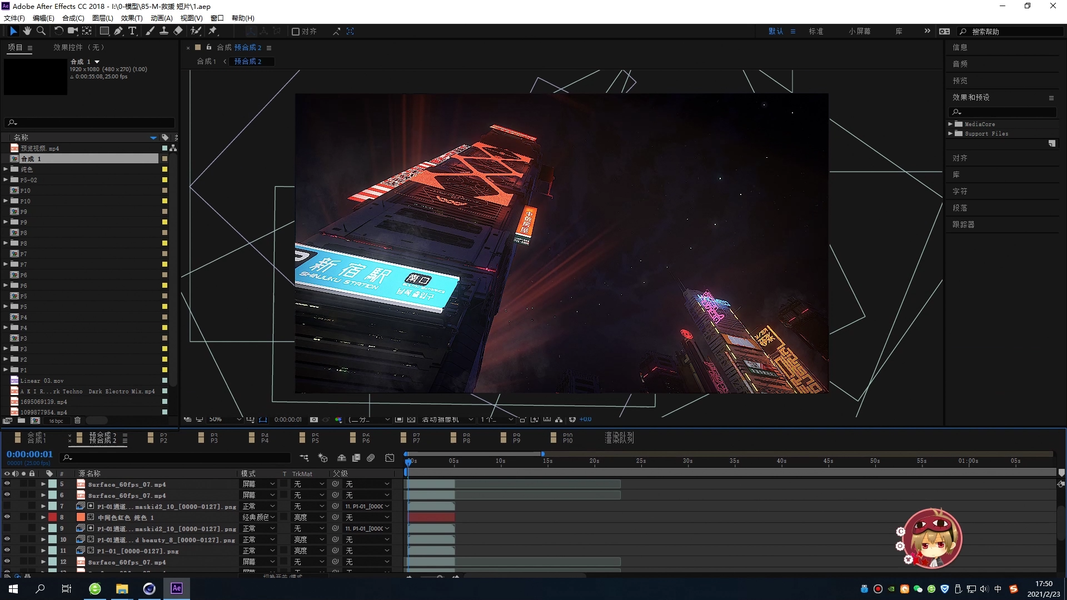Open the 文件(F) menu
The image size is (1067, 600).
(14, 18)
